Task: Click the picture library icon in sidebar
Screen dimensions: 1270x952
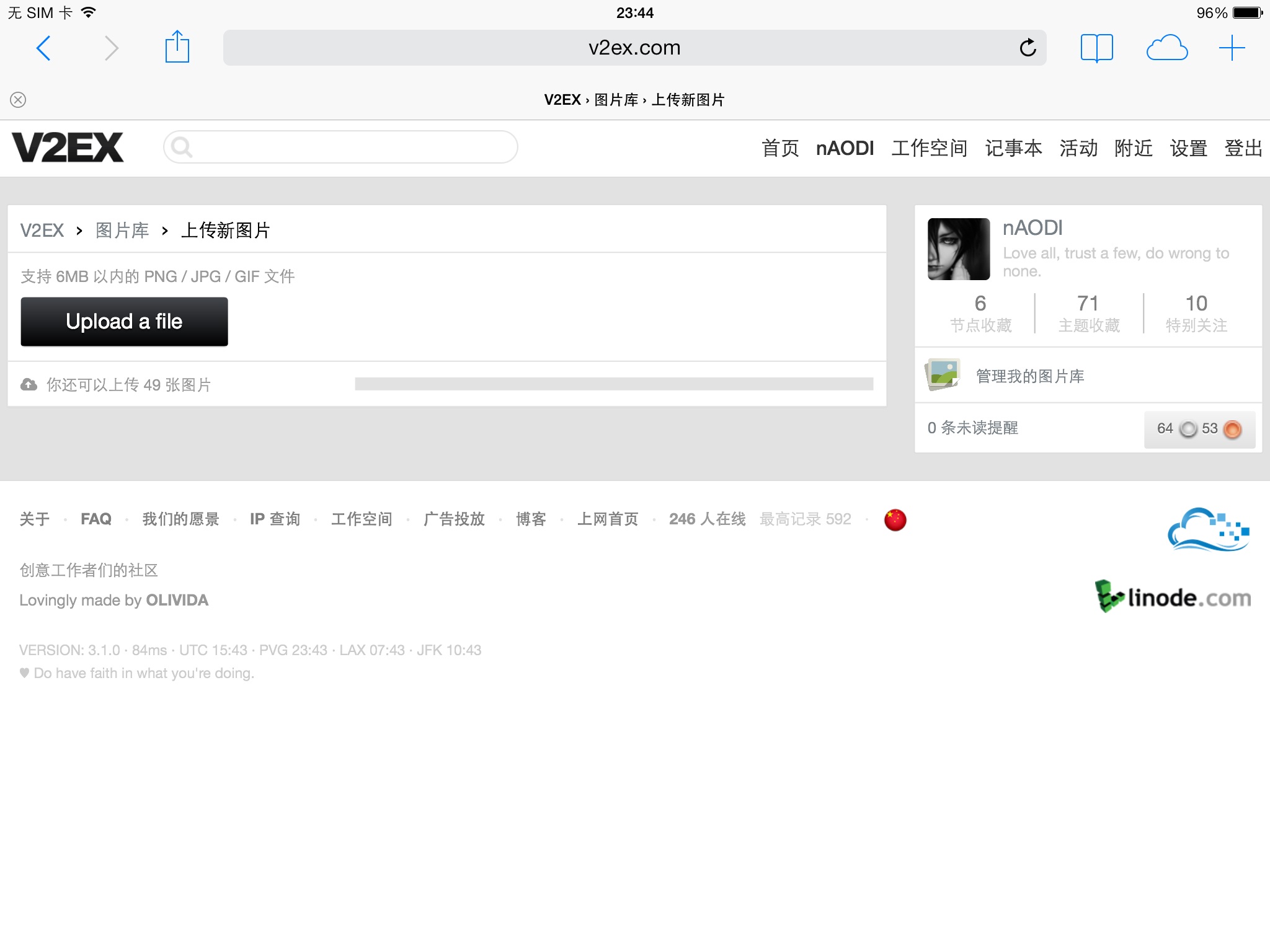Action: tap(943, 375)
